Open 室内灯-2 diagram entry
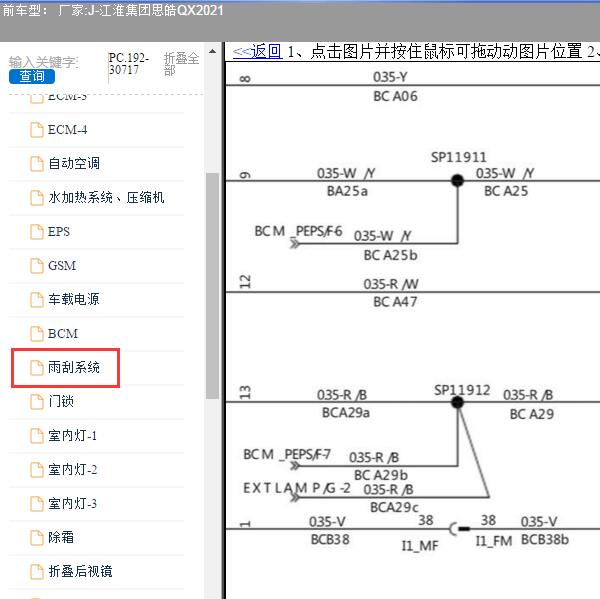The height and width of the screenshot is (599, 600). 72,469
